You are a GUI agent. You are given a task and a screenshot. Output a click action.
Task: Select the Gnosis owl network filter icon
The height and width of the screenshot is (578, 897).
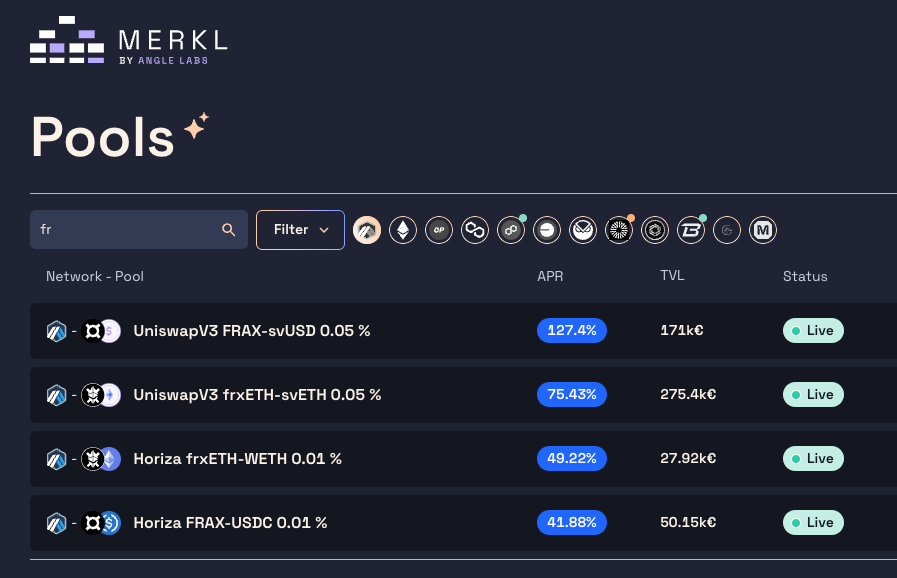583,230
